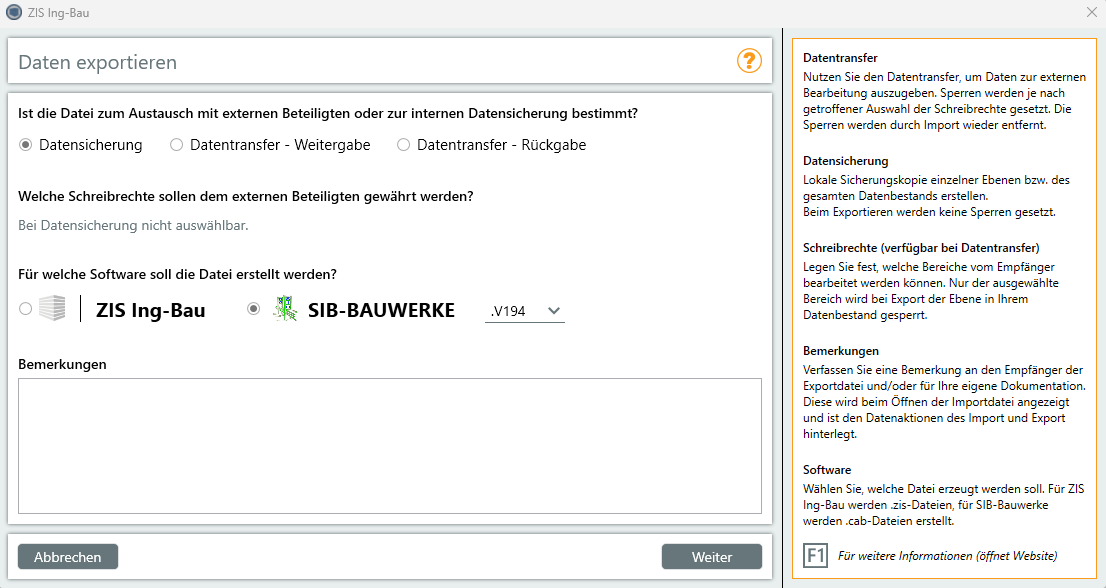This screenshot has width=1106, height=588.
Task: Click question Für welche Software soll die Datei erstellt werden?
Action: click(178, 274)
